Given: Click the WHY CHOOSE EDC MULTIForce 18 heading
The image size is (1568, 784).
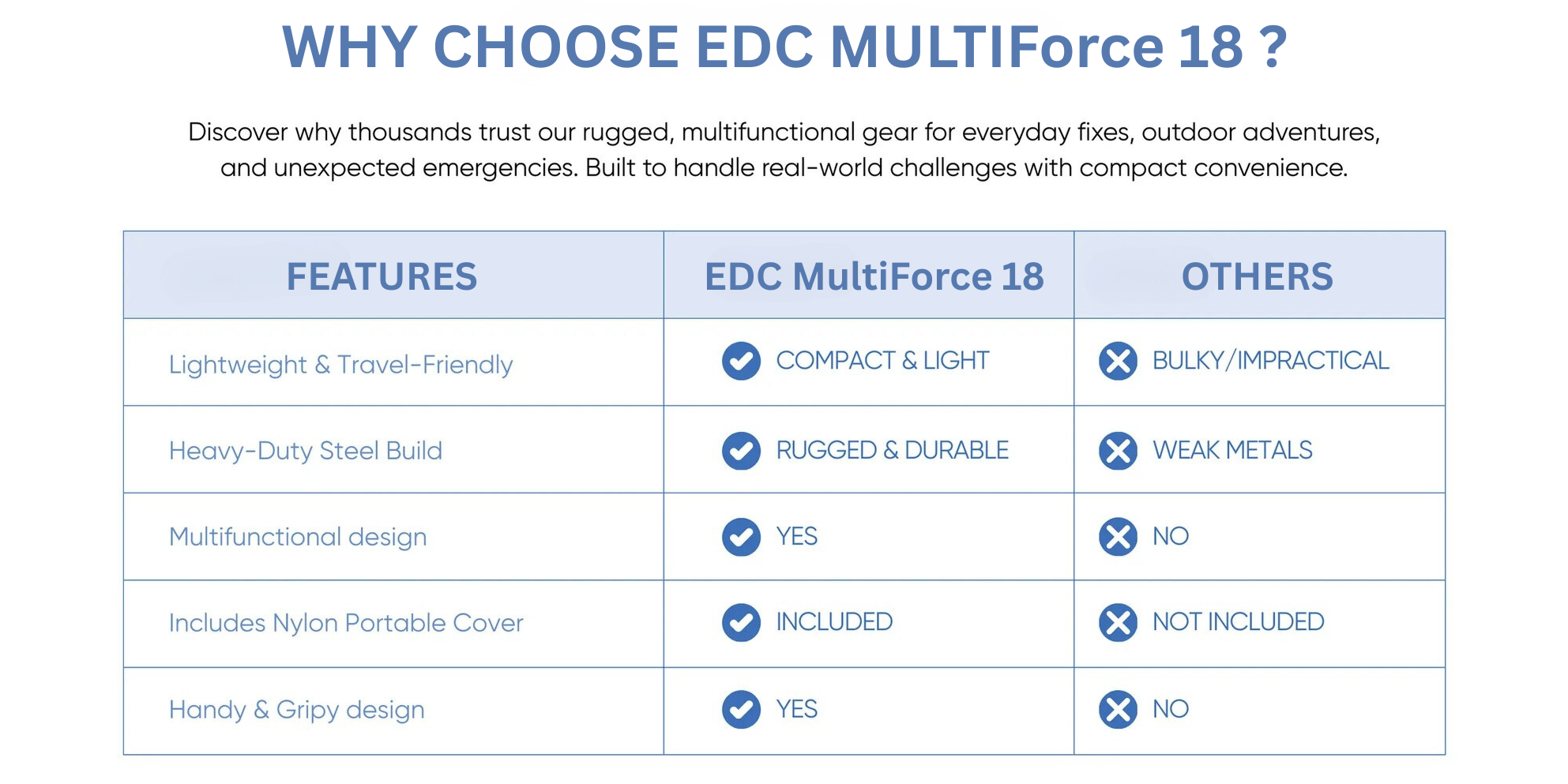Looking at the screenshot, I should [x=784, y=47].
